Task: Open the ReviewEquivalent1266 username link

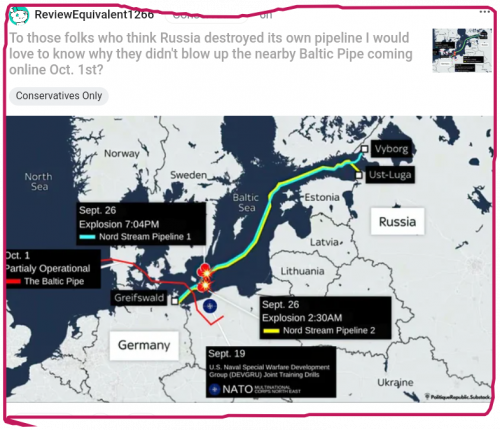Action: (x=94, y=14)
